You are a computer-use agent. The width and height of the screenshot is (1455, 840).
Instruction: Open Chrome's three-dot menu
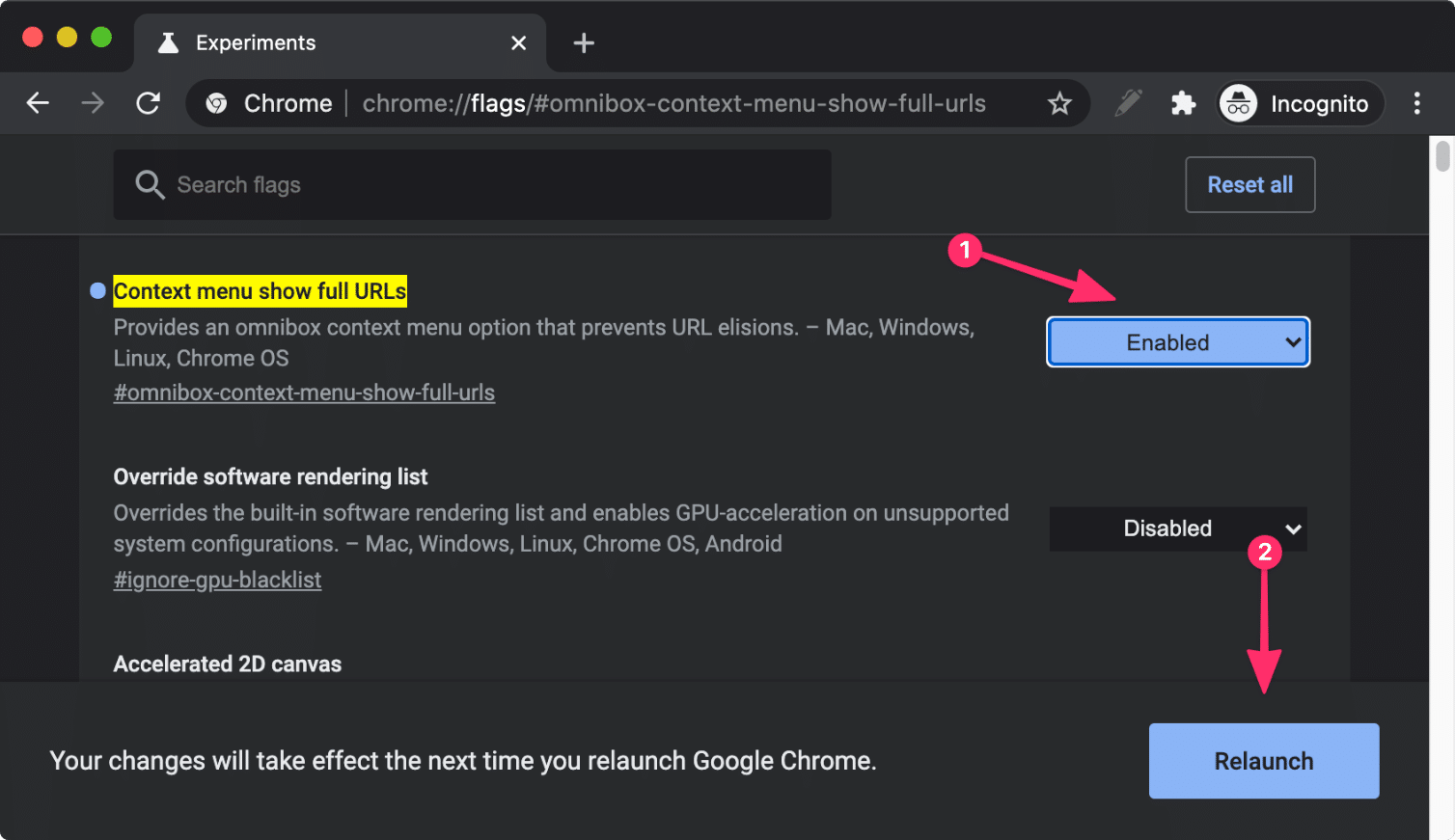click(x=1416, y=103)
